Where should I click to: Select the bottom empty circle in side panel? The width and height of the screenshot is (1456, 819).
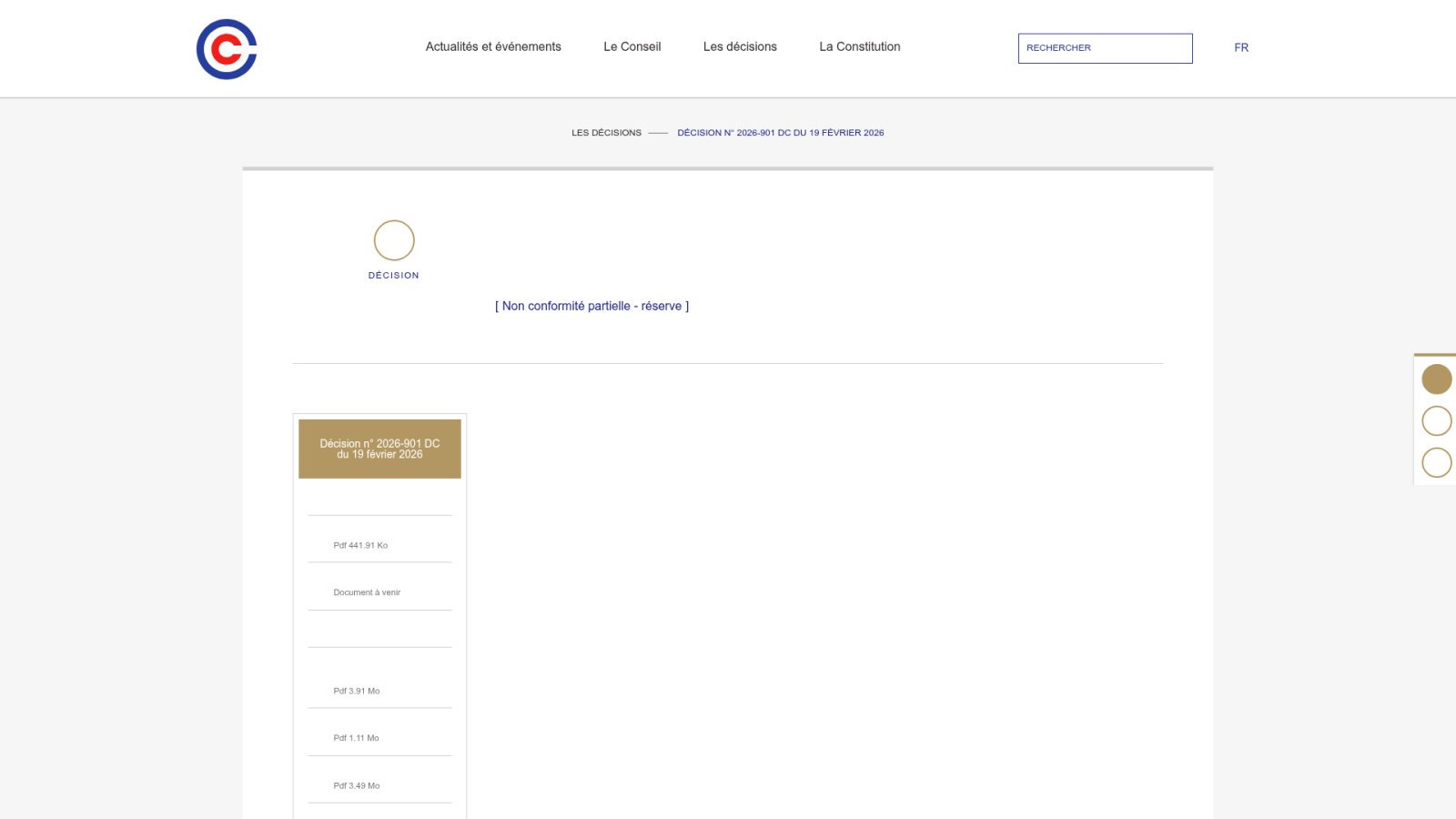[x=1437, y=462]
